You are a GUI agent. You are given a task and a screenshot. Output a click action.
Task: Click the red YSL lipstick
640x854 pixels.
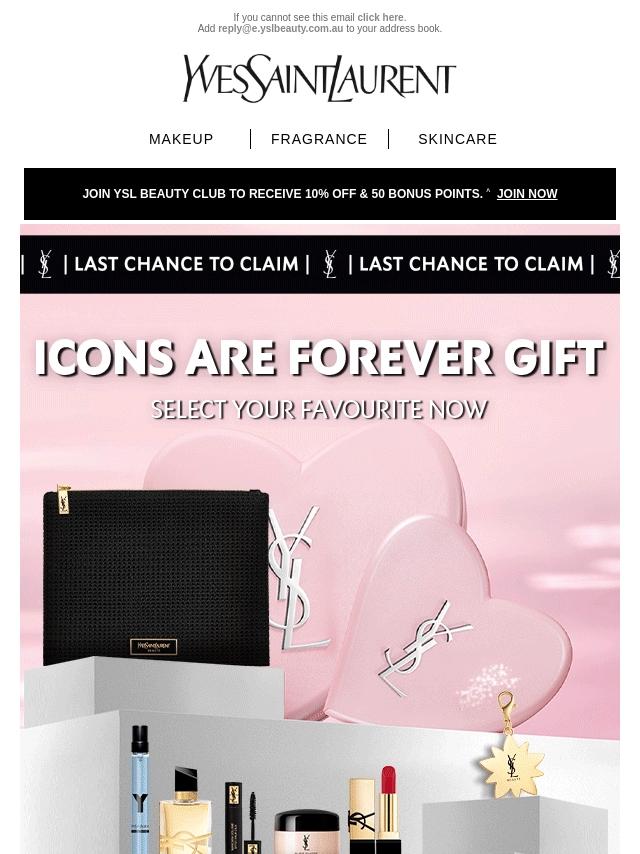[388, 809]
